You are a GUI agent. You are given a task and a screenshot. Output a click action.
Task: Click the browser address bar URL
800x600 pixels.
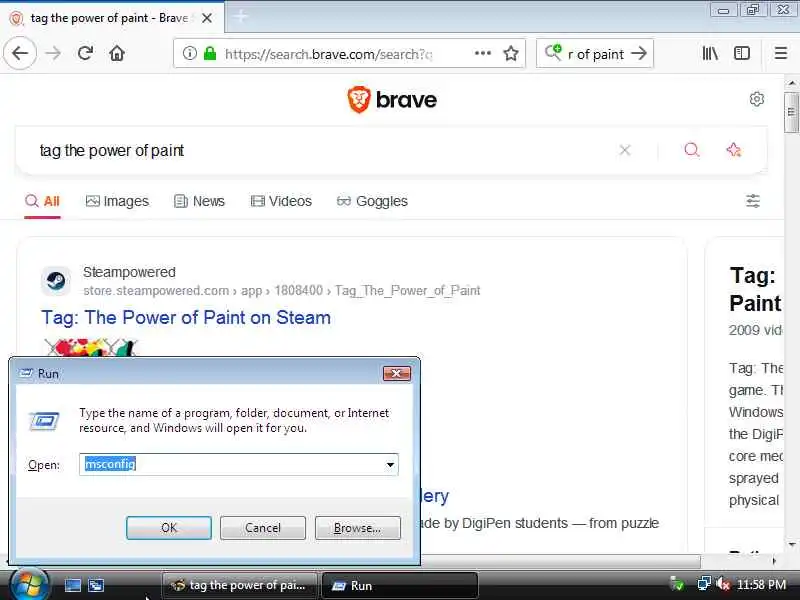pyautogui.click(x=329, y=54)
